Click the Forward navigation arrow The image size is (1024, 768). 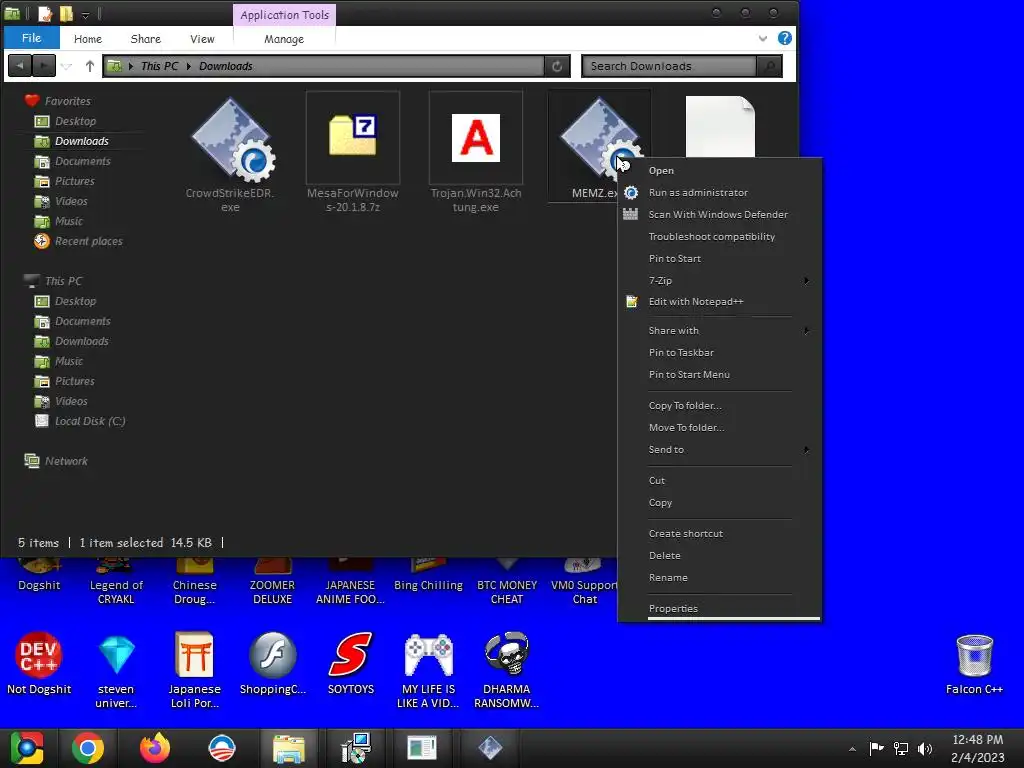(x=44, y=66)
